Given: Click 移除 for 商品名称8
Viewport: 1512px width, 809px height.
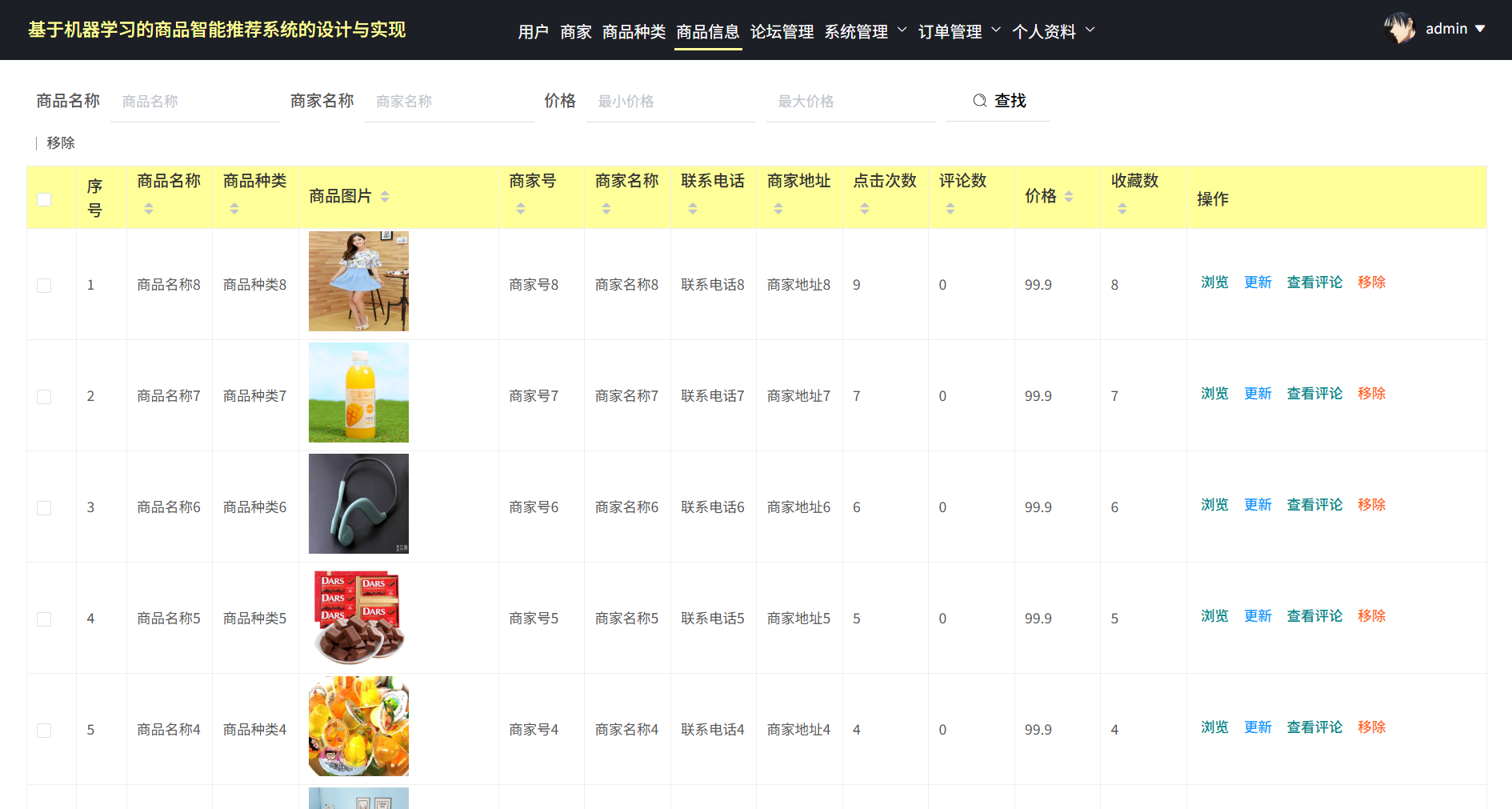Looking at the screenshot, I should tap(1371, 282).
